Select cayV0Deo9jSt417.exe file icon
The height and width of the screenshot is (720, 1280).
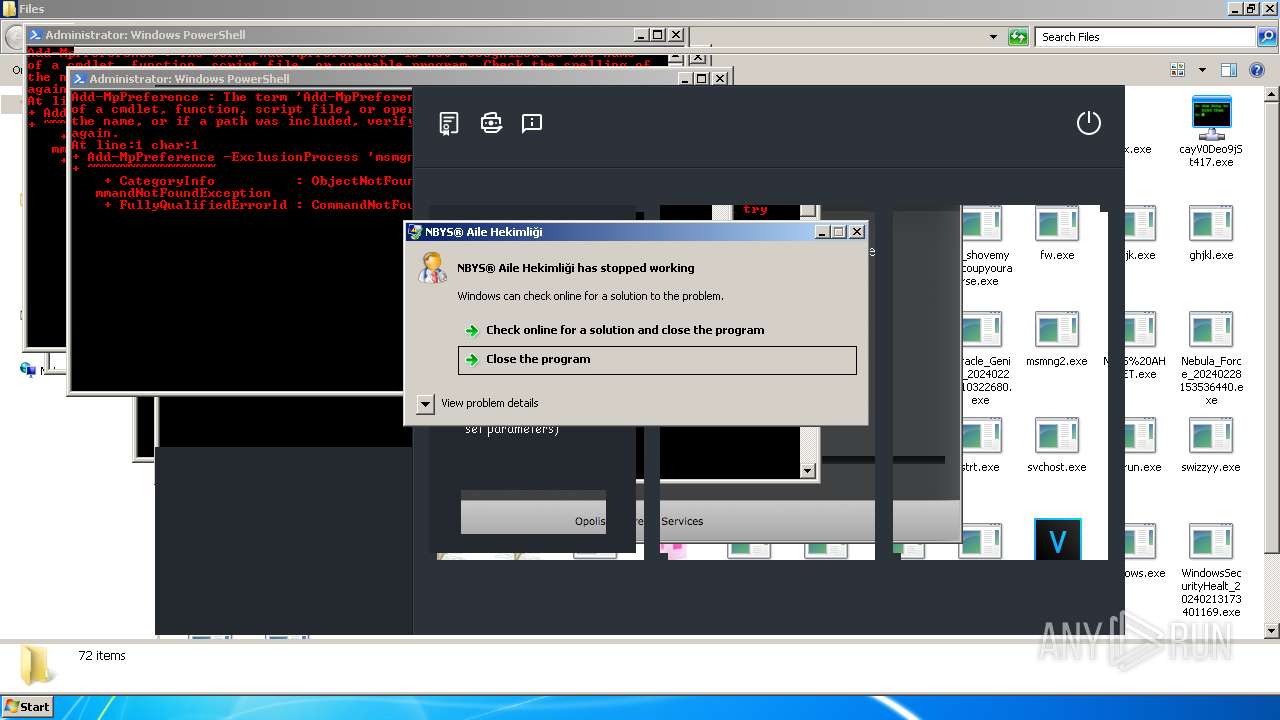(x=1211, y=119)
